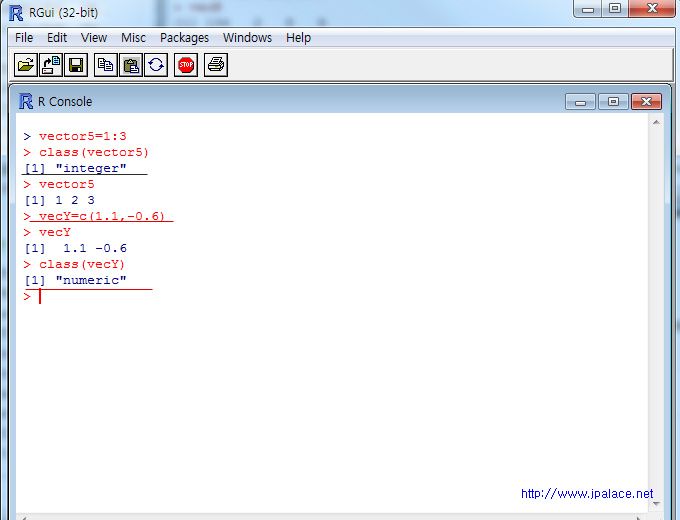Image resolution: width=680 pixels, height=520 pixels.
Task: Click the Paste clipboard toolbar icon
Action: click(x=131, y=65)
